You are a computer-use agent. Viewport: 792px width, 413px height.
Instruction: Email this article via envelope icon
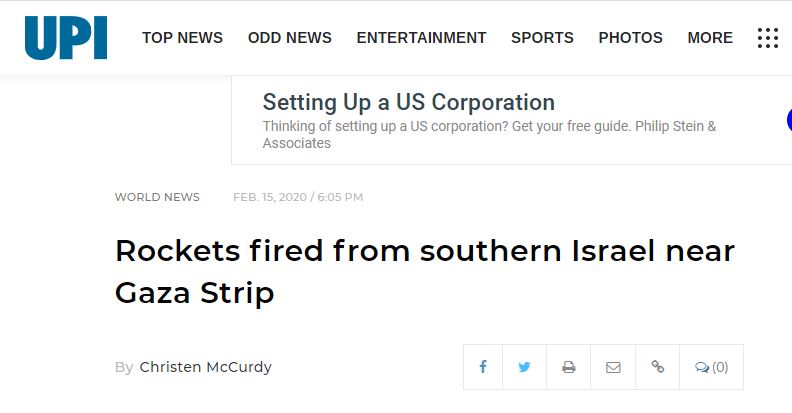coord(613,367)
